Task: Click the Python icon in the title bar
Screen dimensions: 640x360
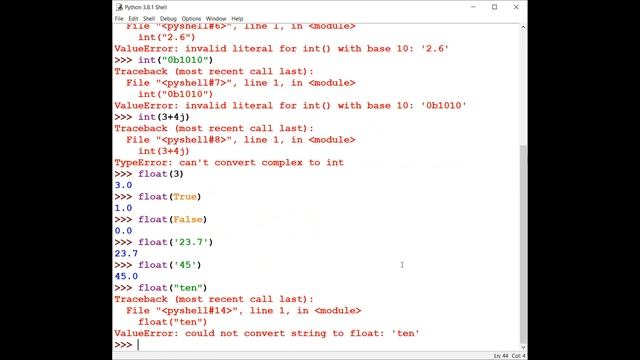Action: point(119,7)
